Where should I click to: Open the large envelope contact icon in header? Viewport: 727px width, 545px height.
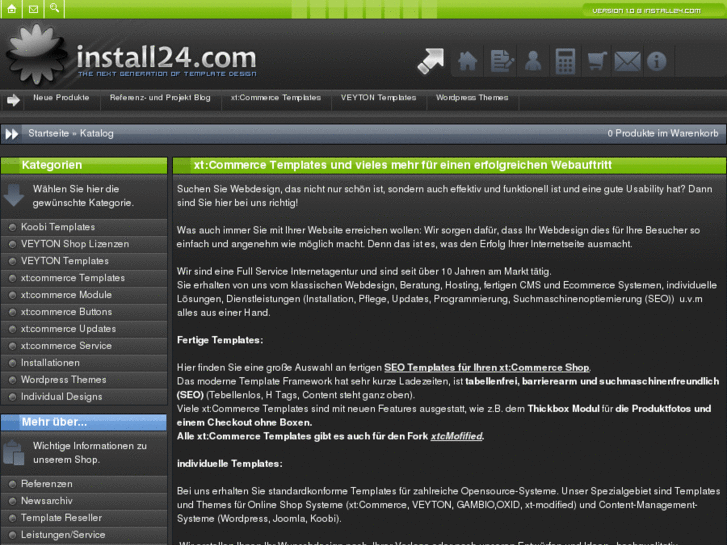(627, 61)
